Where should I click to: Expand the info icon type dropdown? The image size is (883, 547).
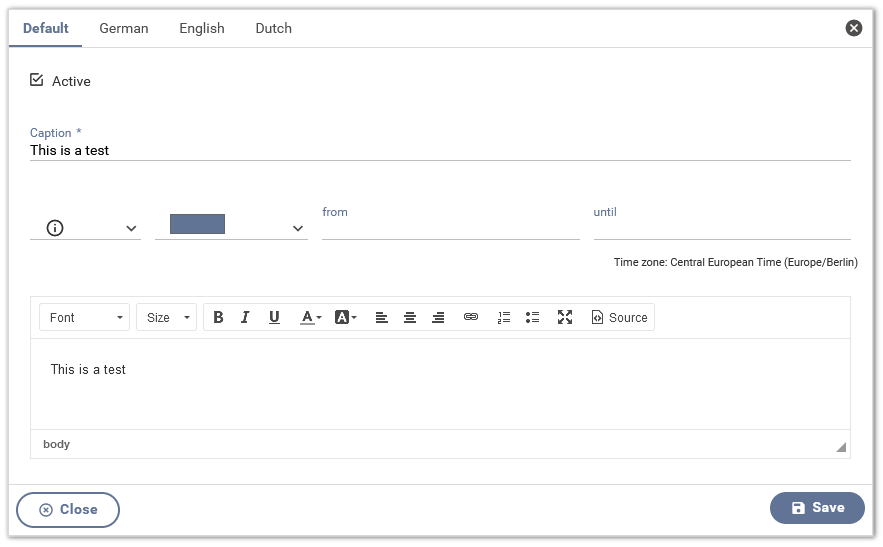pyautogui.click(x=85, y=228)
